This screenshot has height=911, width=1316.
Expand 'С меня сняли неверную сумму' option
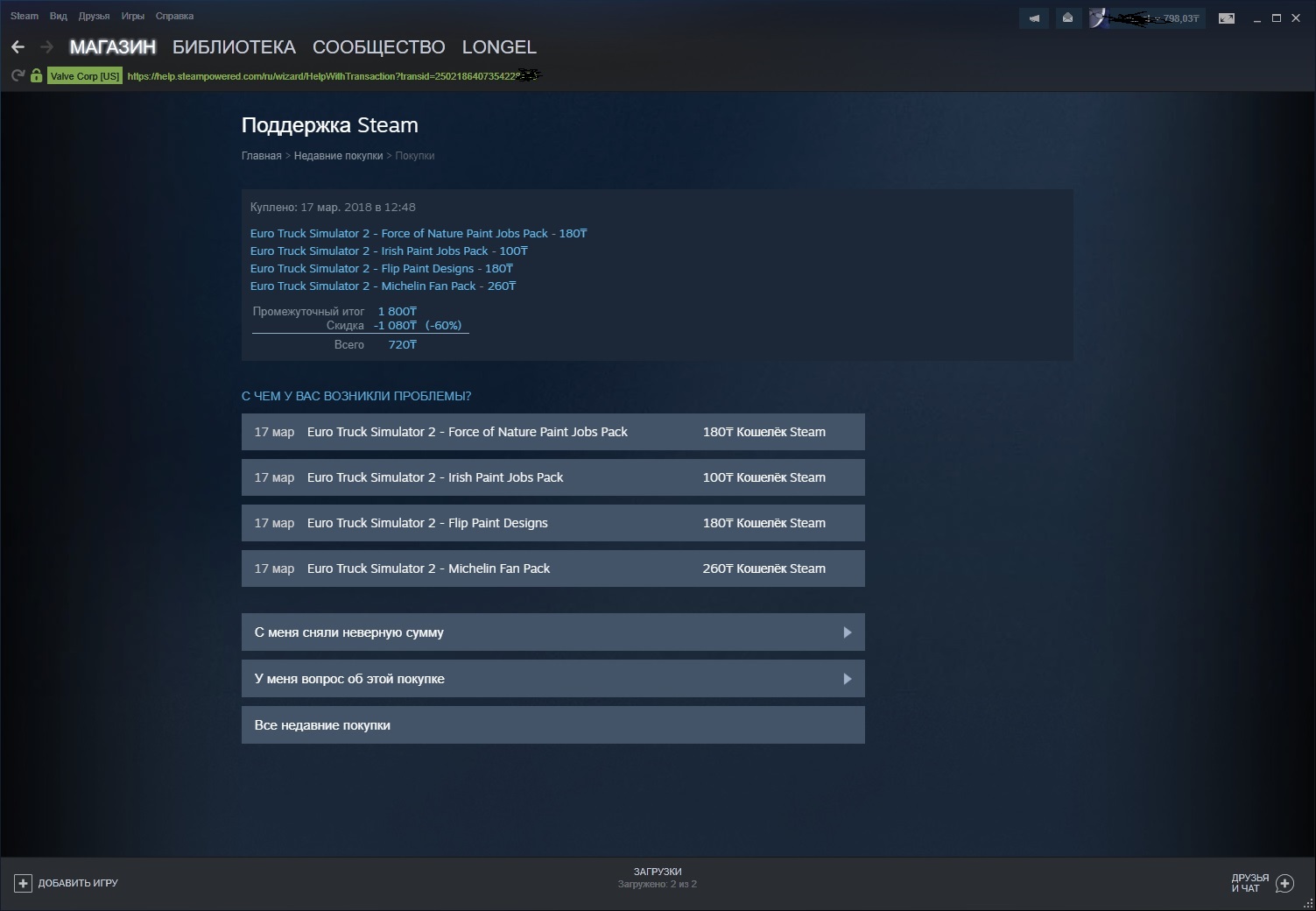(x=552, y=632)
